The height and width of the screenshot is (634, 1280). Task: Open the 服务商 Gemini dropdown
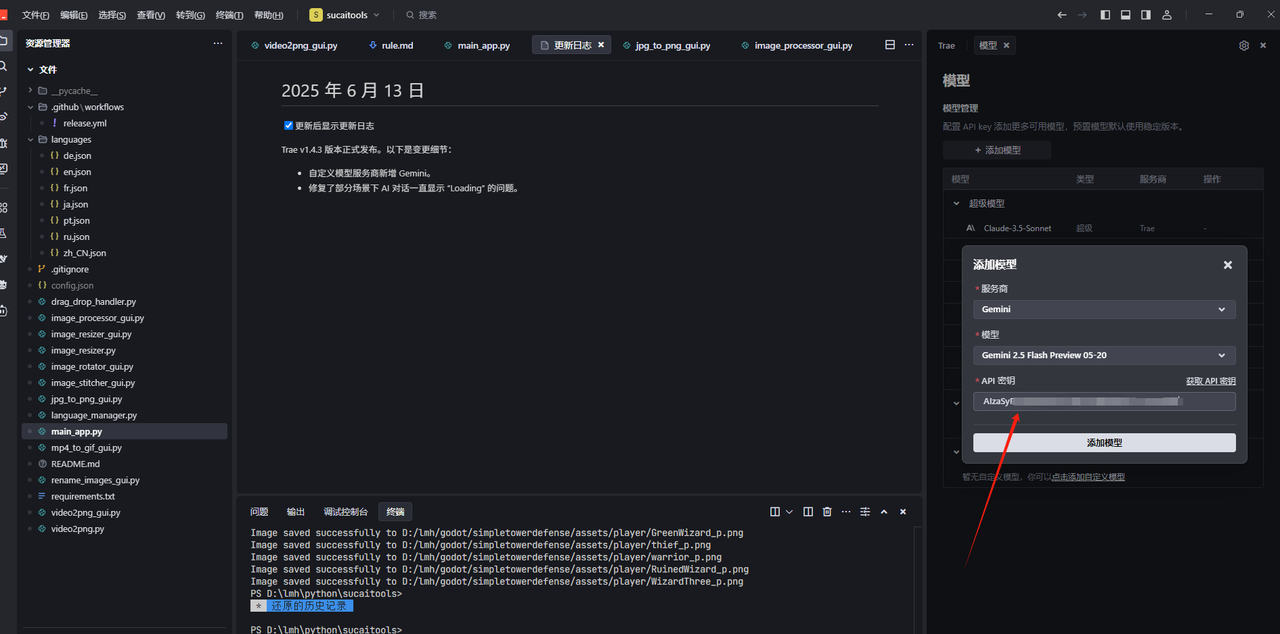(x=1104, y=310)
